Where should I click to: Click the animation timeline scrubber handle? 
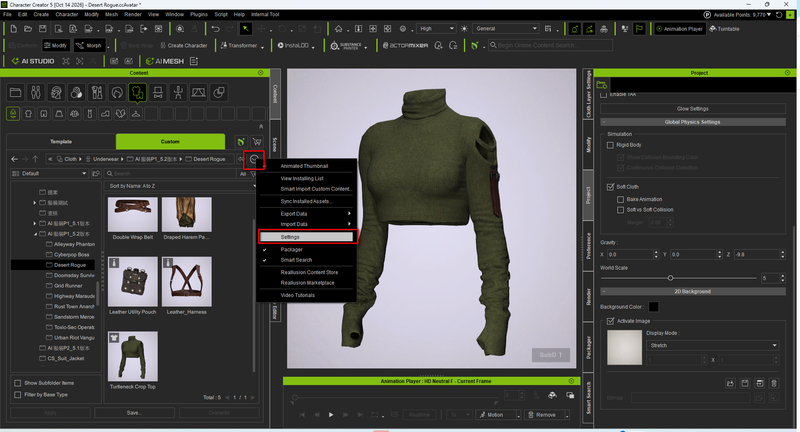pos(295,398)
